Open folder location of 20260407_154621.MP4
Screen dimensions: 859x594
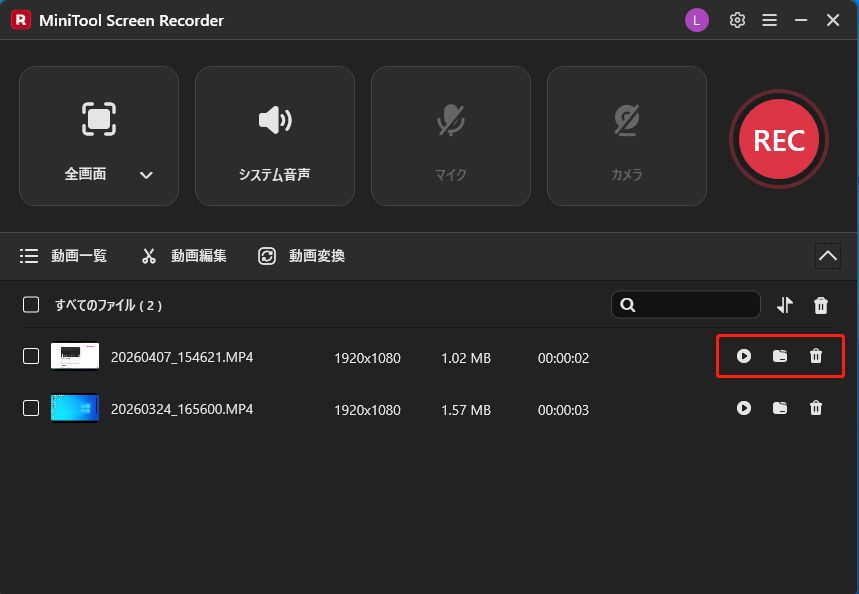click(780, 356)
